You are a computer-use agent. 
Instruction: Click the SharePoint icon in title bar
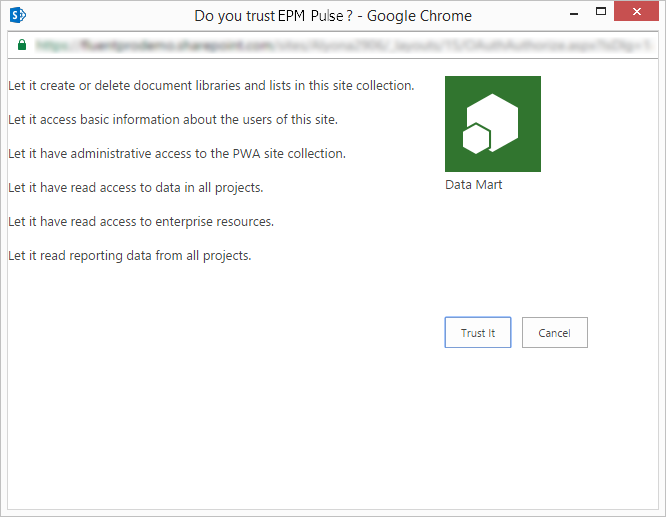pos(18,15)
